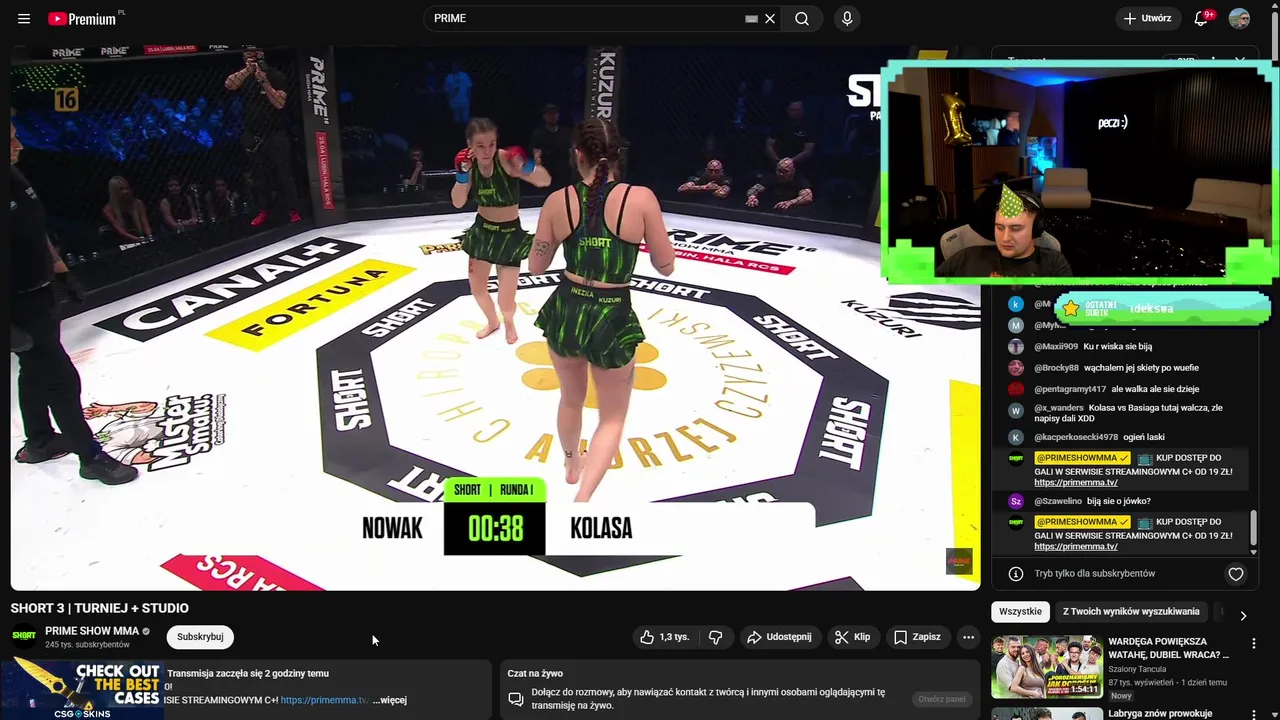Click the heart reaction icon in chat
The height and width of the screenshot is (720, 1280).
click(1236, 574)
